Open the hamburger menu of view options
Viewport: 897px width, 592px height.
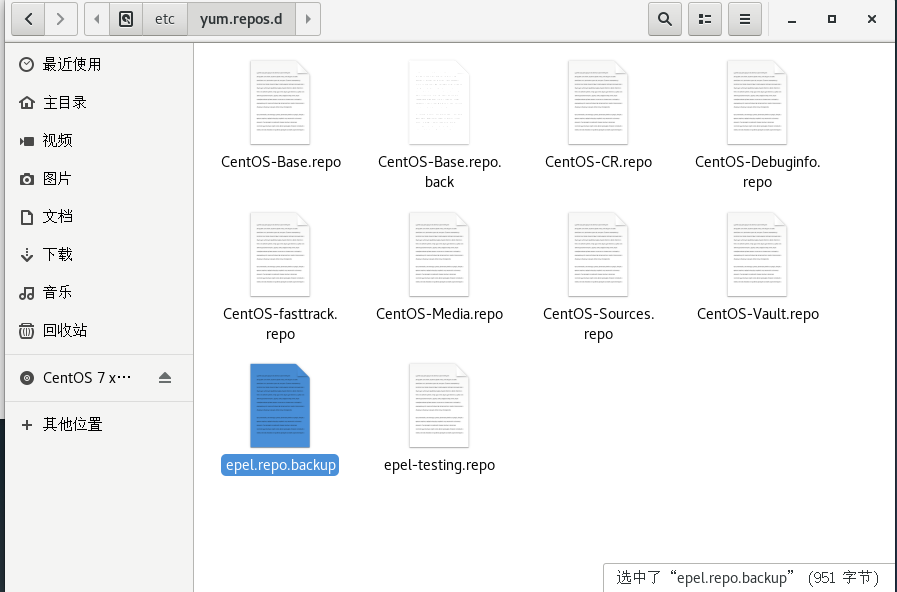click(x=745, y=19)
